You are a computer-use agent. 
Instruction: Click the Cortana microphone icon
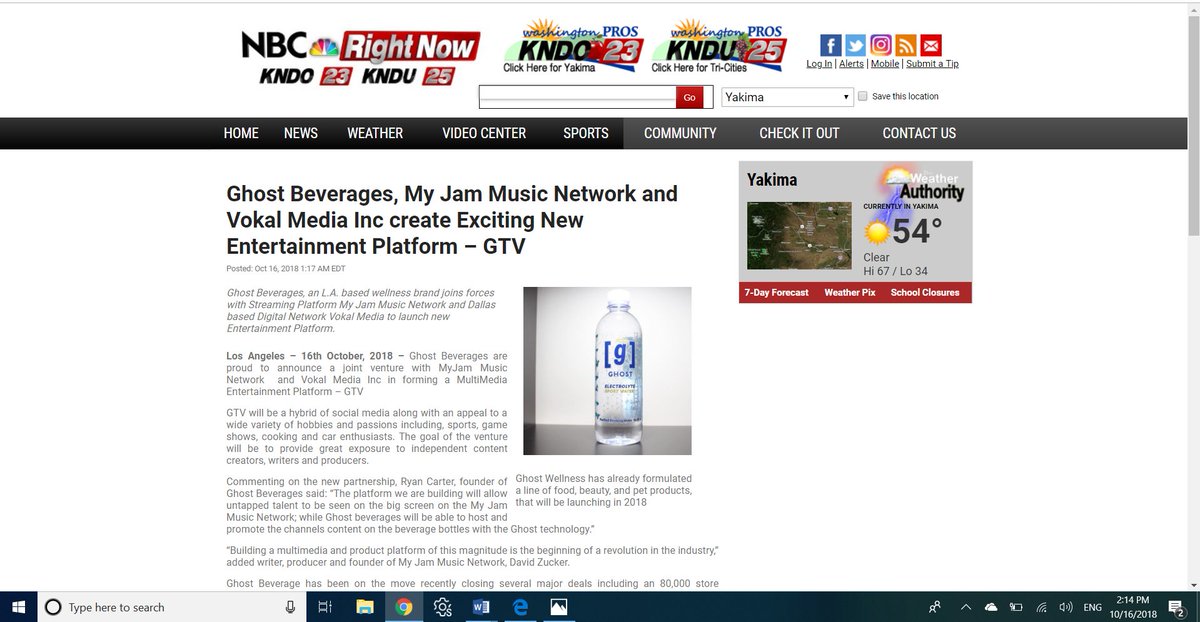coord(290,607)
